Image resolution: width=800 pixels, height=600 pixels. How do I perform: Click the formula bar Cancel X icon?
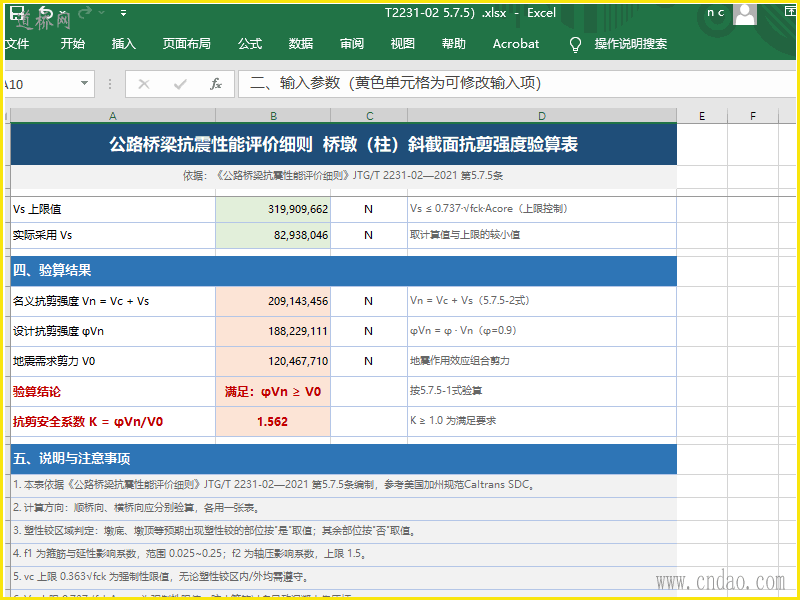click(144, 84)
